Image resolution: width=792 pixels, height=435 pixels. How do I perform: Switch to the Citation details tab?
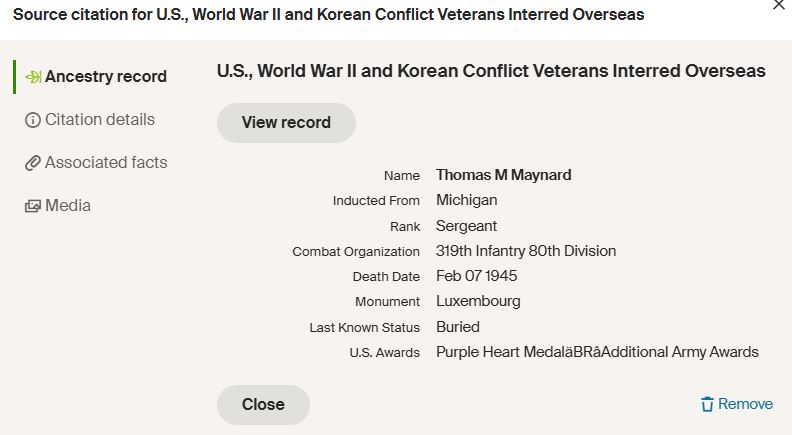[x=90, y=120]
